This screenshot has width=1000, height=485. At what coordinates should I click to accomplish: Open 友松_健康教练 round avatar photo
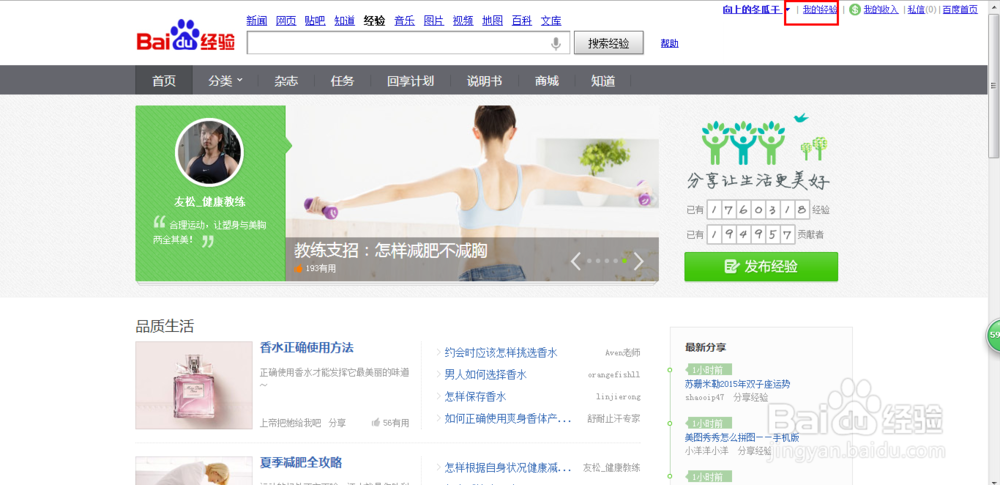[x=209, y=153]
